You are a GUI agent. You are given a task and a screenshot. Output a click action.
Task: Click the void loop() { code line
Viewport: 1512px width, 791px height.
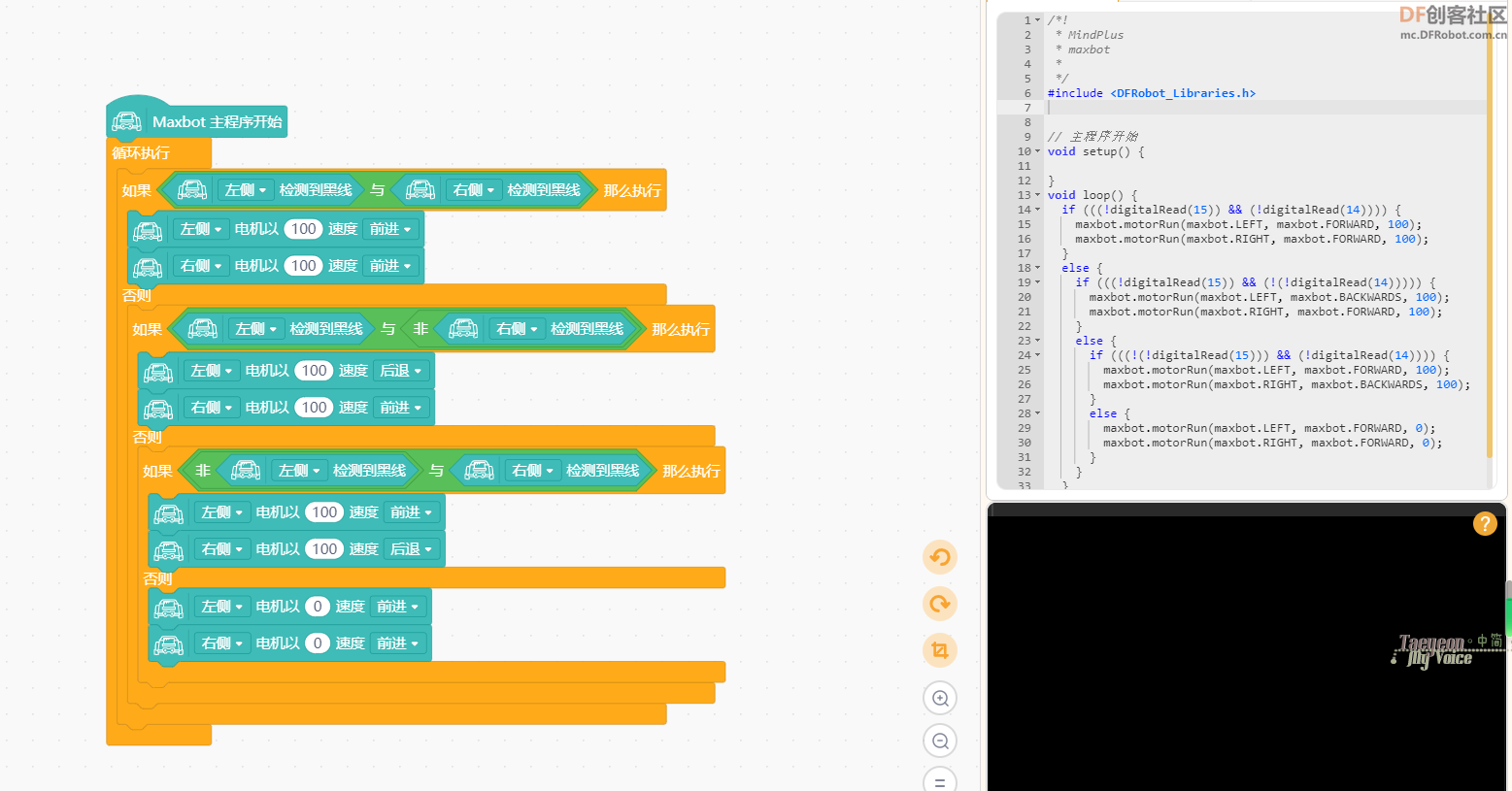pos(1092,195)
